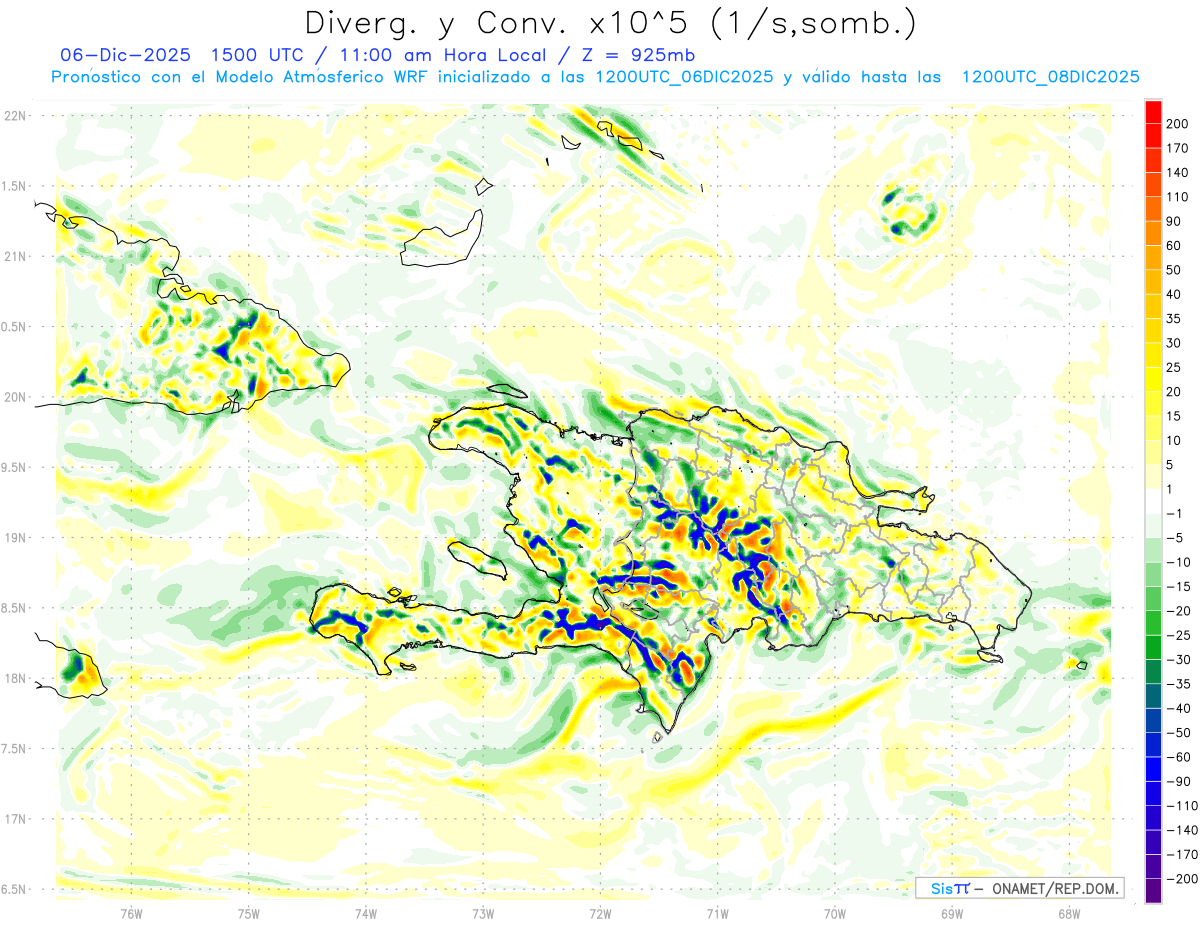Screen dimensions: 1200x927
Task: Click the longitude label '68W'
Action: [x=1069, y=914]
